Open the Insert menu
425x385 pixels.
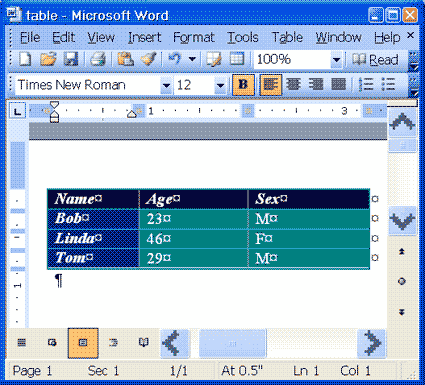coord(145,37)
